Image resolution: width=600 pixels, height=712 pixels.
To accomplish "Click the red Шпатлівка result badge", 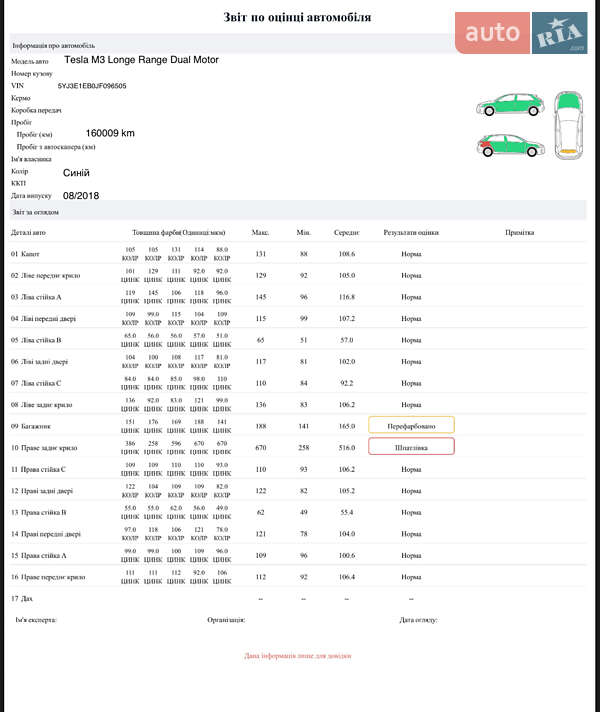I will [411, 447].
